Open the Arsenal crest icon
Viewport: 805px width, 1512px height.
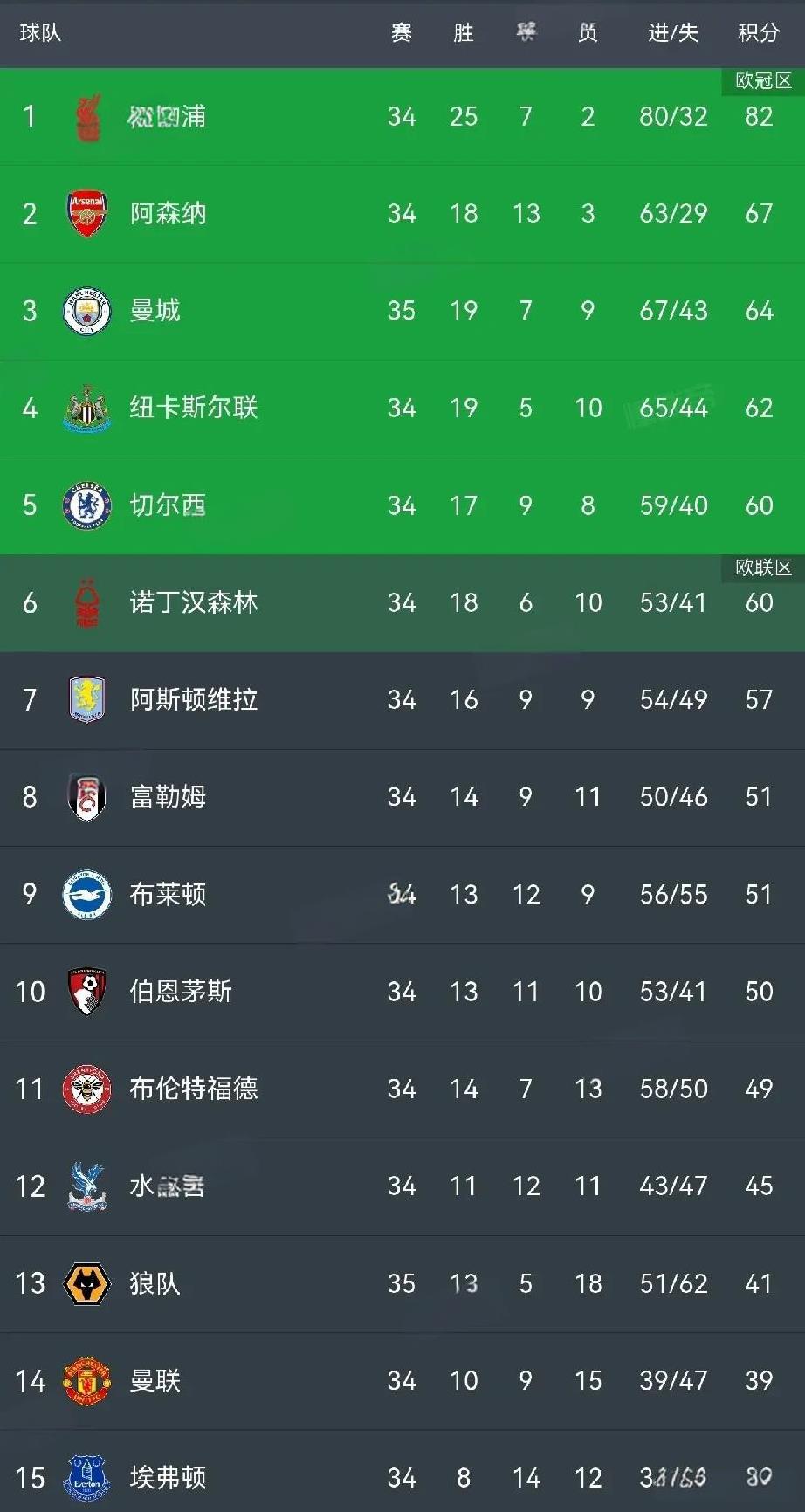click(86, 214)
